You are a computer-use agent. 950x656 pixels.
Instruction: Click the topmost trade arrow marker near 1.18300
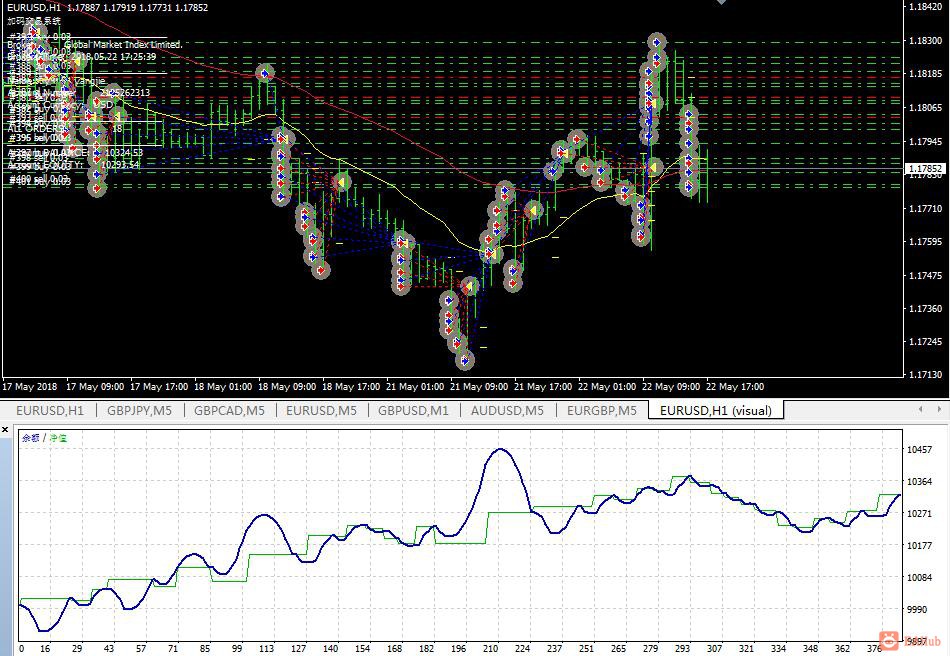tap(656, 42)
